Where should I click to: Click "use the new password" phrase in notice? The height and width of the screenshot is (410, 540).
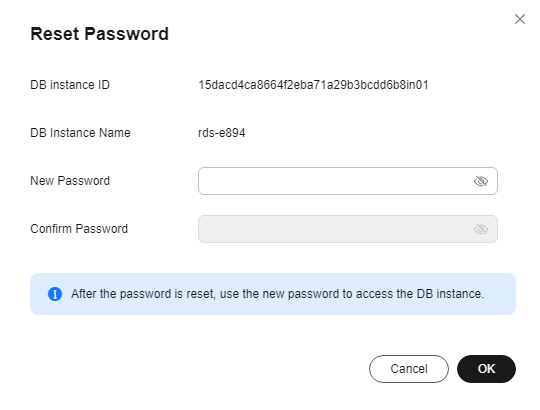coord(281,294)
